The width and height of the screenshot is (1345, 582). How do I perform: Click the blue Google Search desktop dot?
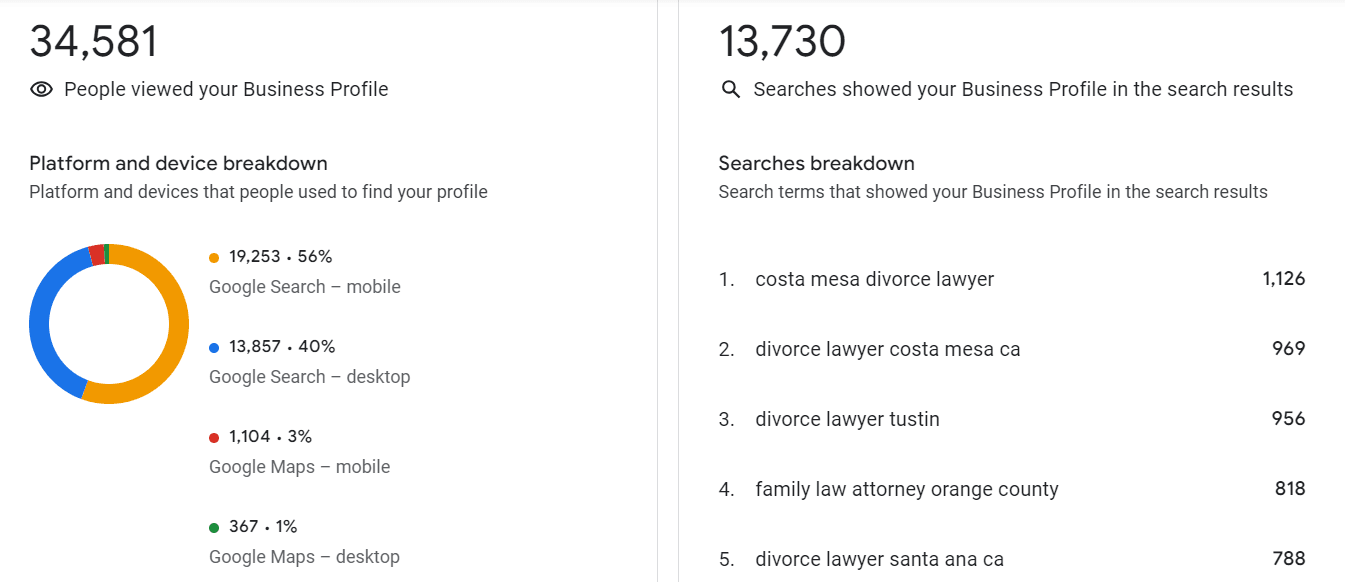(x=214, y=348)
